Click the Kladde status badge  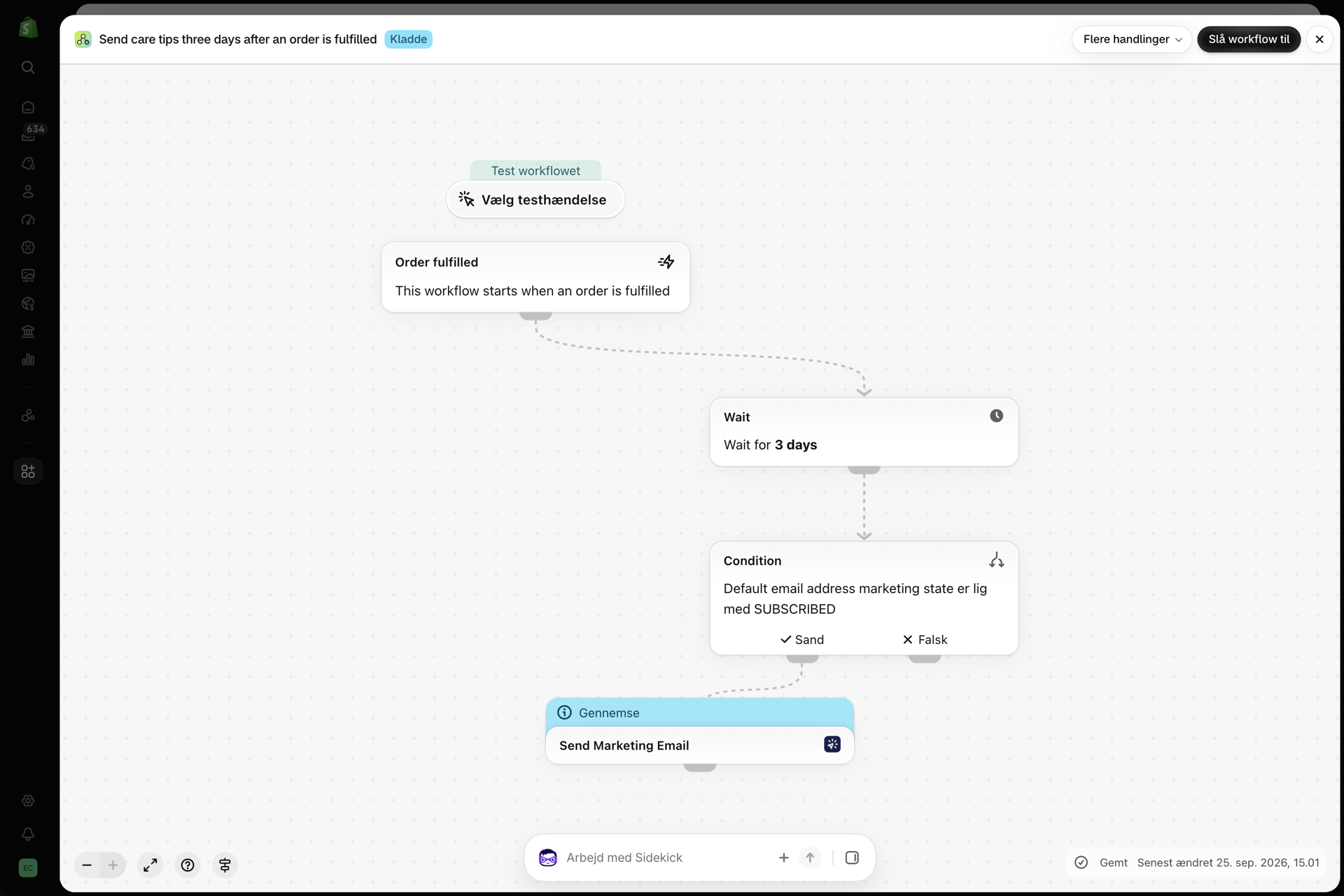408,39
